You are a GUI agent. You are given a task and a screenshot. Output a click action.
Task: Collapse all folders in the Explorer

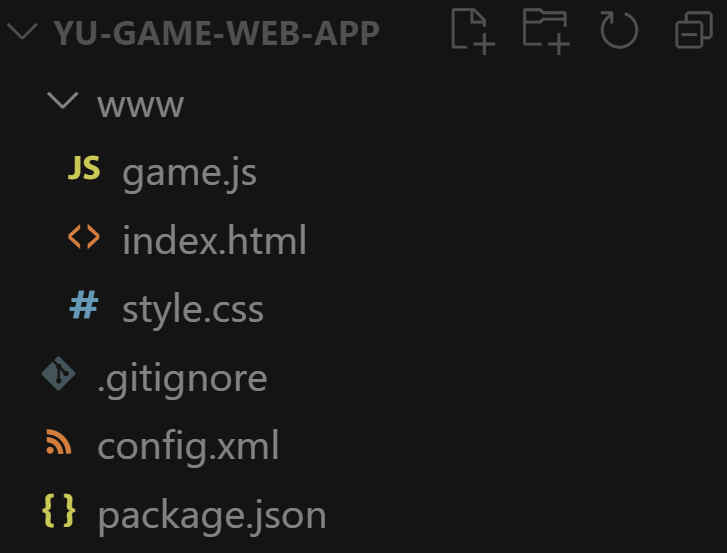click(x=694, y=31)
